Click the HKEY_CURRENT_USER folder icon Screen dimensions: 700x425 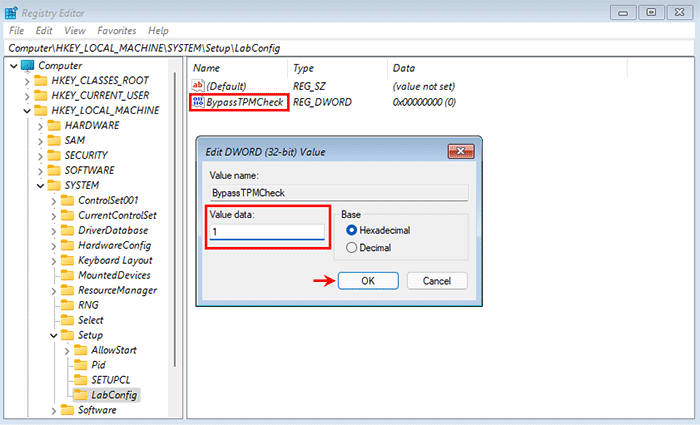pos(41,96)
